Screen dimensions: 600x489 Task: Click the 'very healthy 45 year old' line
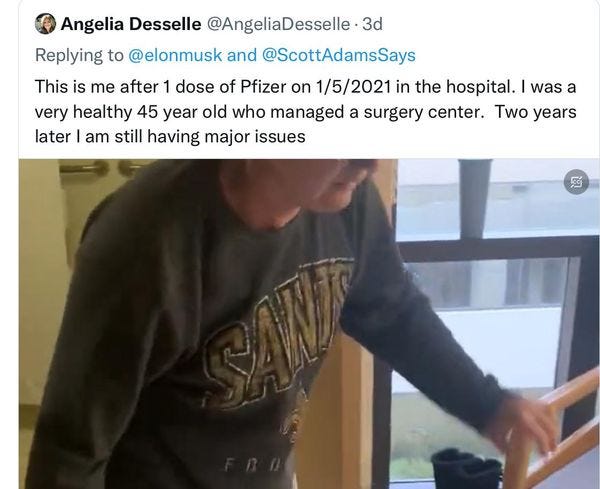click(x=305, y=112)
